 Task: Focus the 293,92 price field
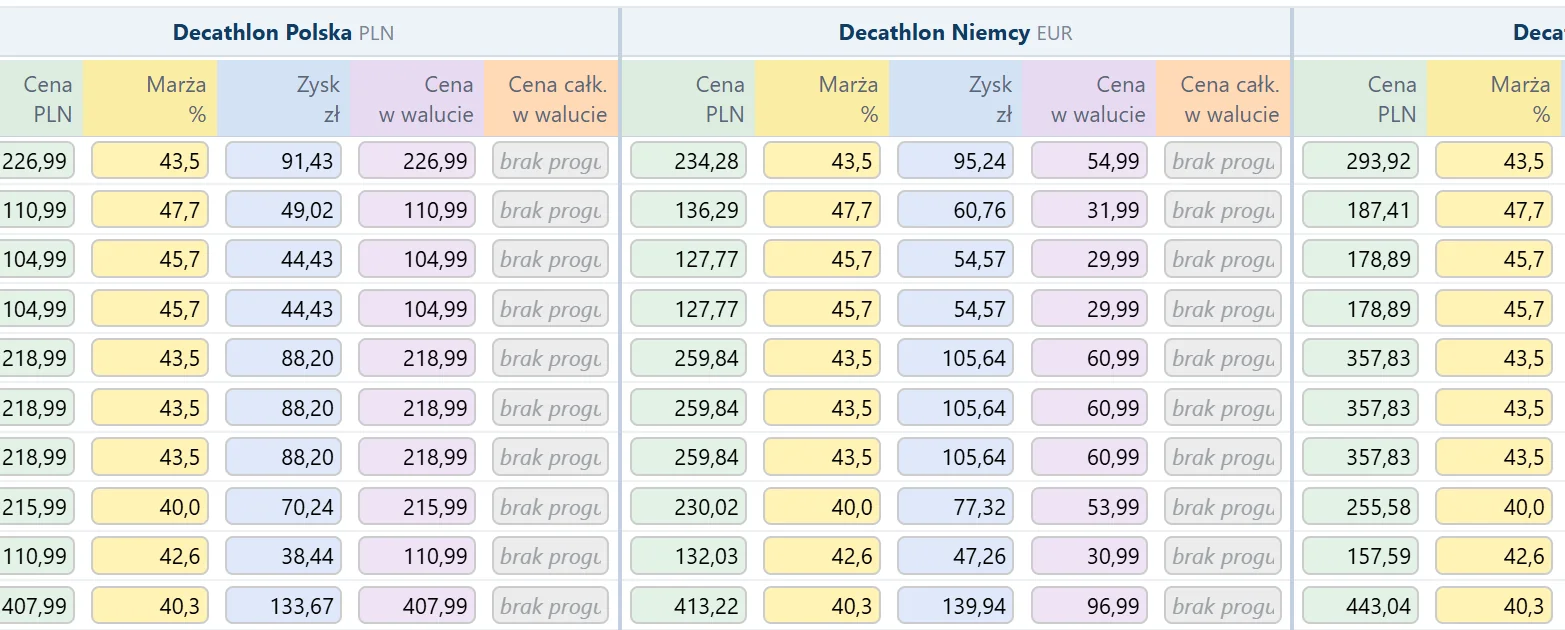coord(1360,161)
